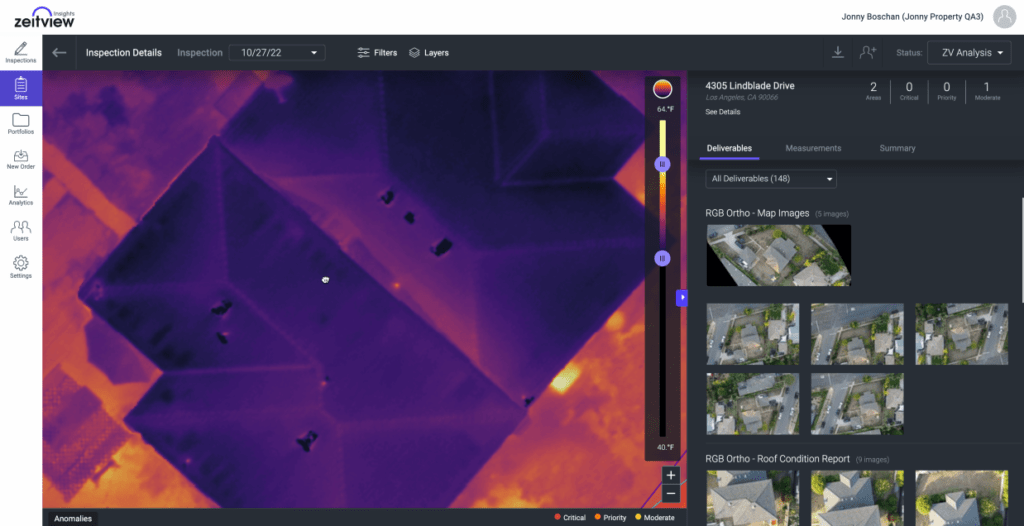The width and height of the screenshot is (1024, 526).
Task: Collapse the side panel with purple arrow
Action: [682, 297]
